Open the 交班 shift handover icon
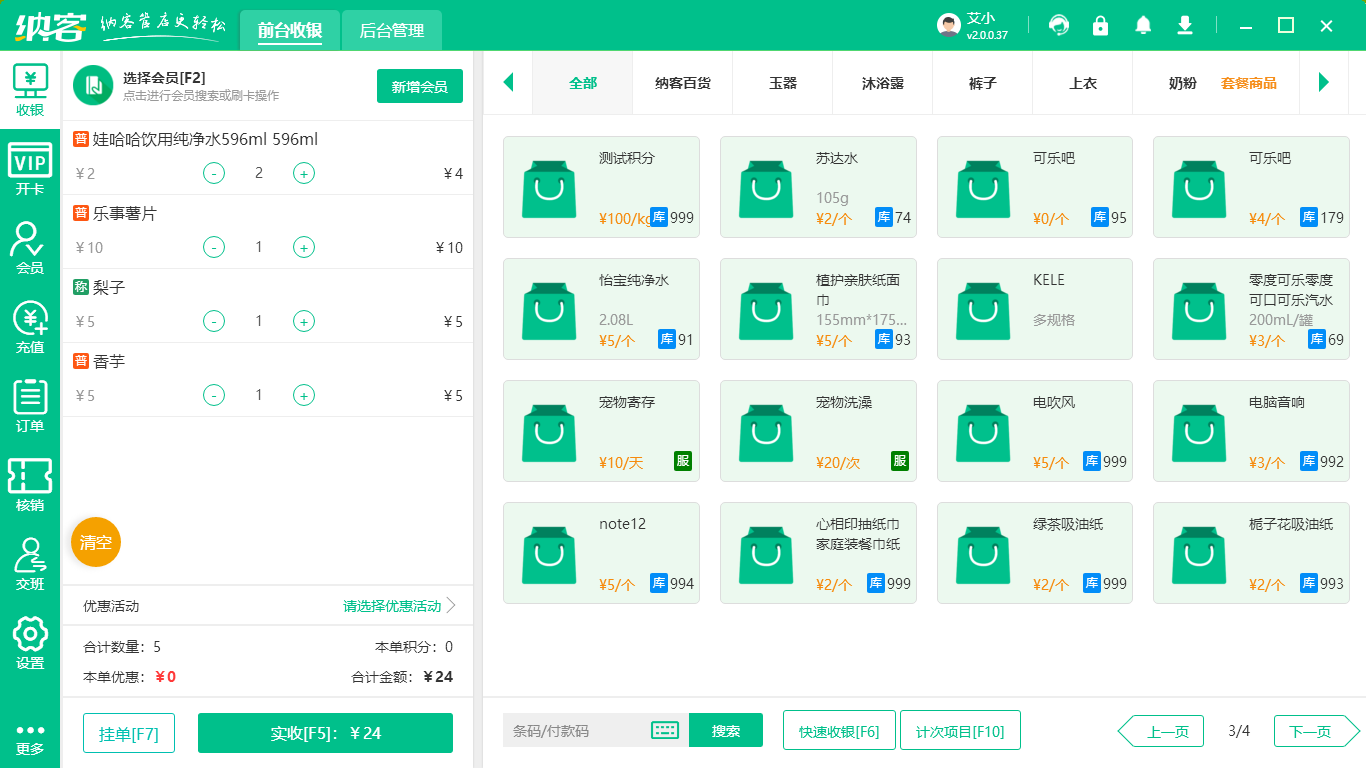The image size is (1366, 768). click(x=30, y=564)
